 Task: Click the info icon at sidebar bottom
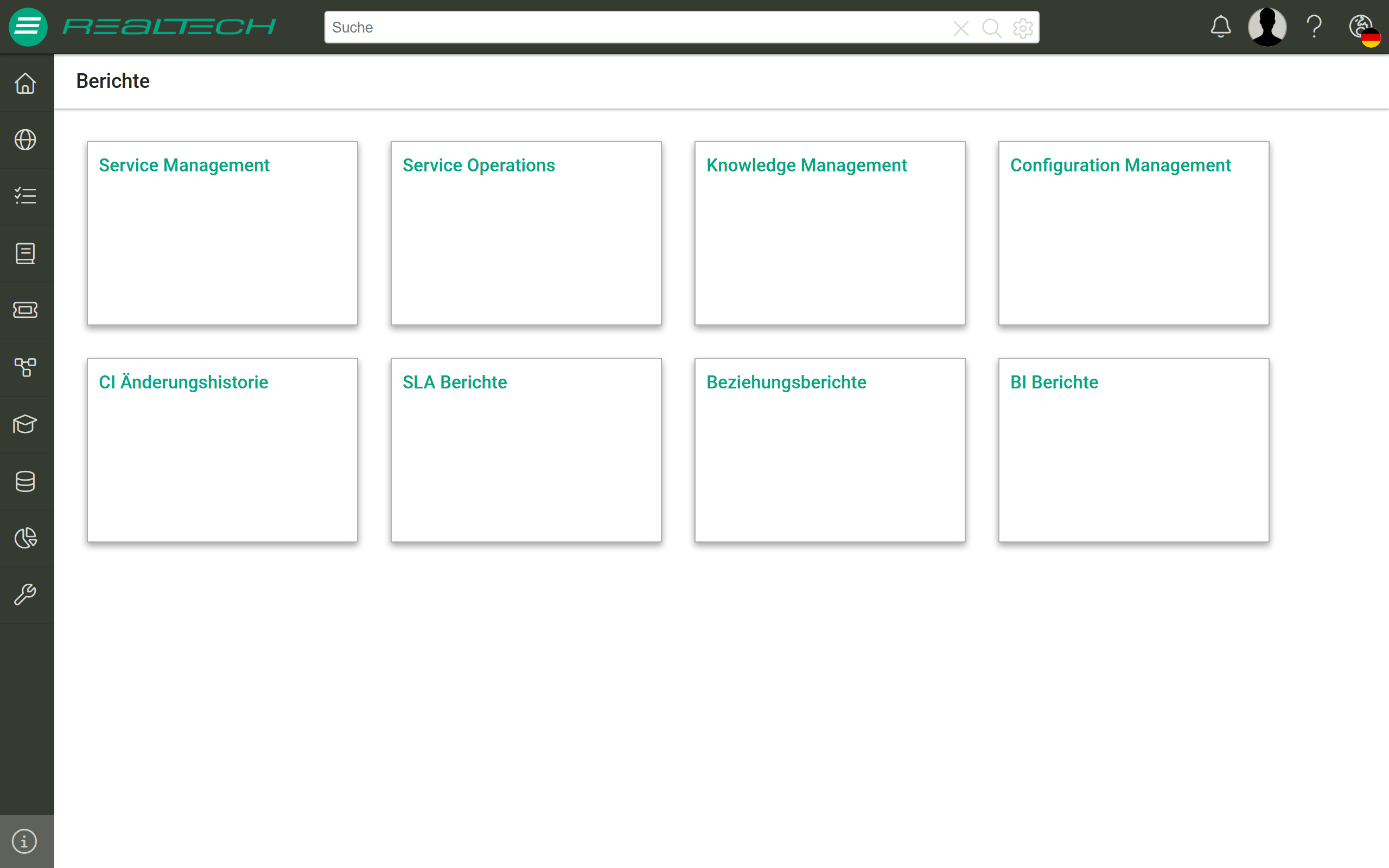(24, 841)
